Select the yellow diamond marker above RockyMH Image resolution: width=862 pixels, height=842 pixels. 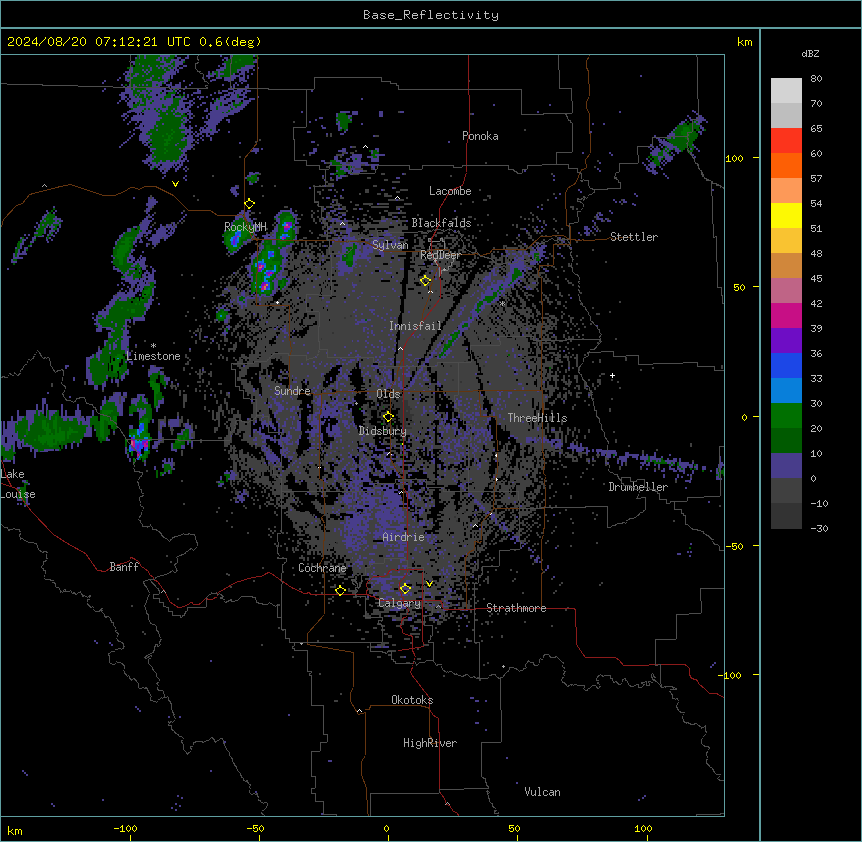click(x=249, y=203)
